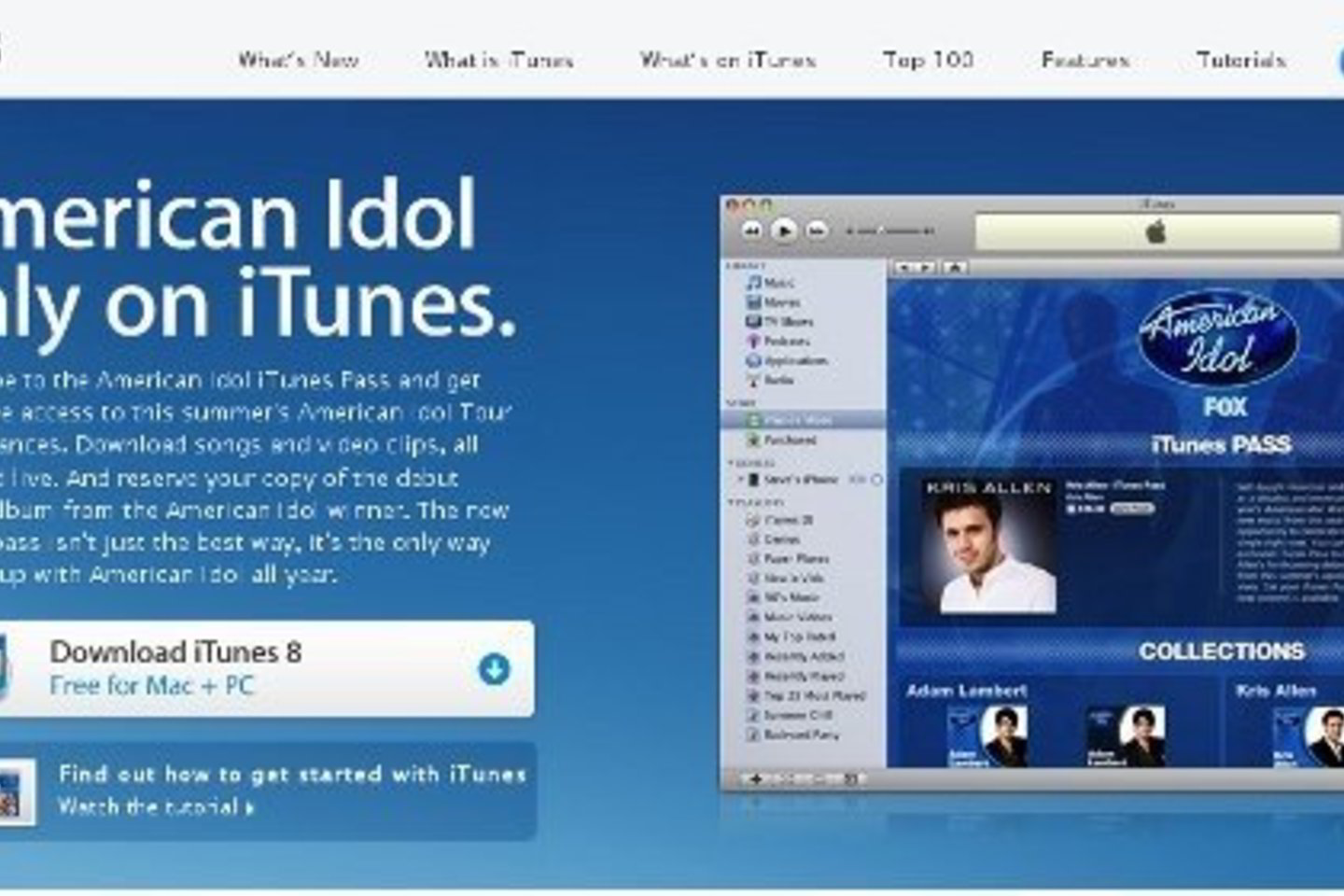Expand the Steve's iPhone disclosure triangle
This screenshot has width=1344, height=896.
(740, 480)
